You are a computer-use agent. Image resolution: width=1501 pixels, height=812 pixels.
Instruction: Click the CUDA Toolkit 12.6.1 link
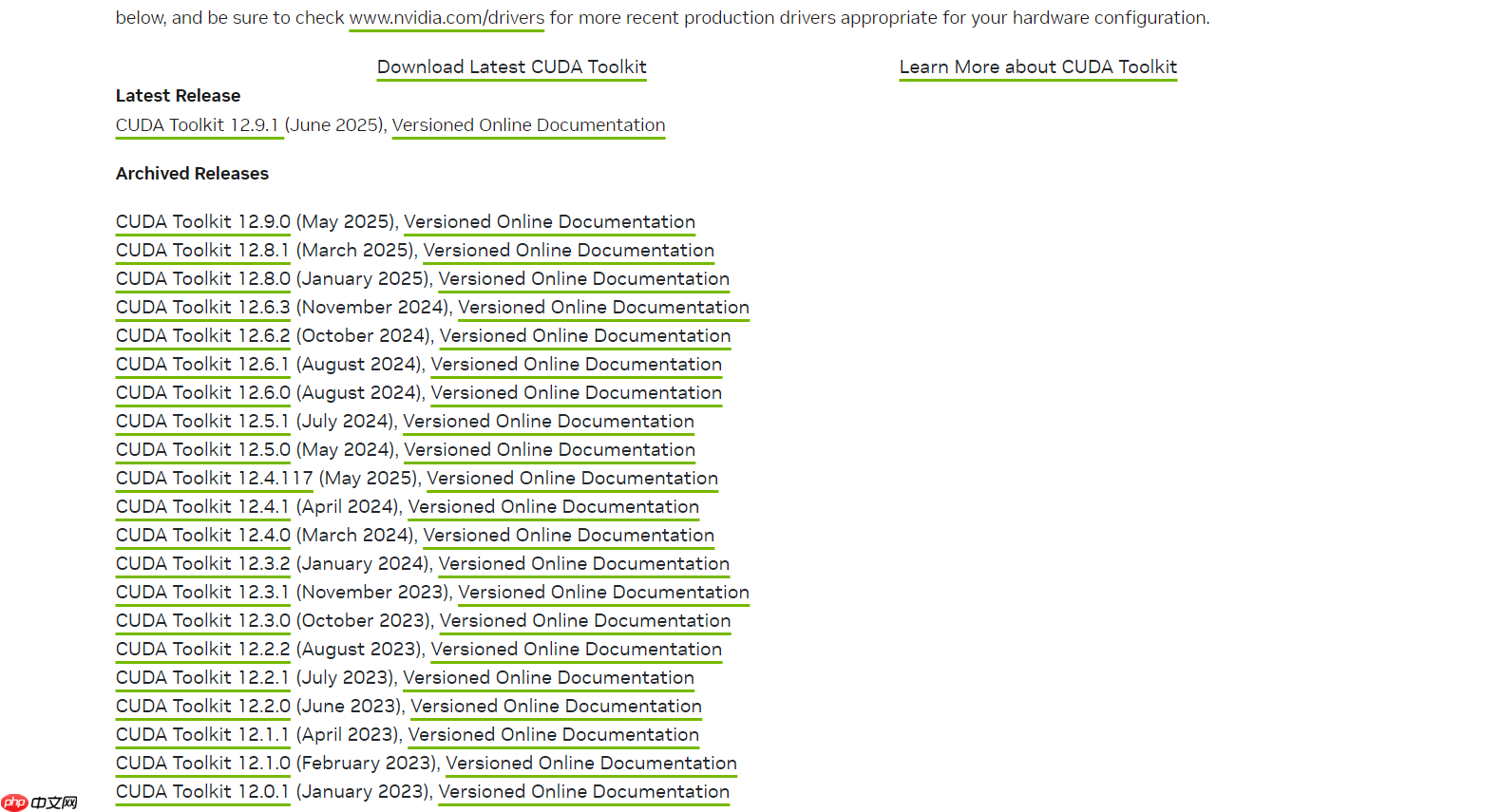point(202,365)
